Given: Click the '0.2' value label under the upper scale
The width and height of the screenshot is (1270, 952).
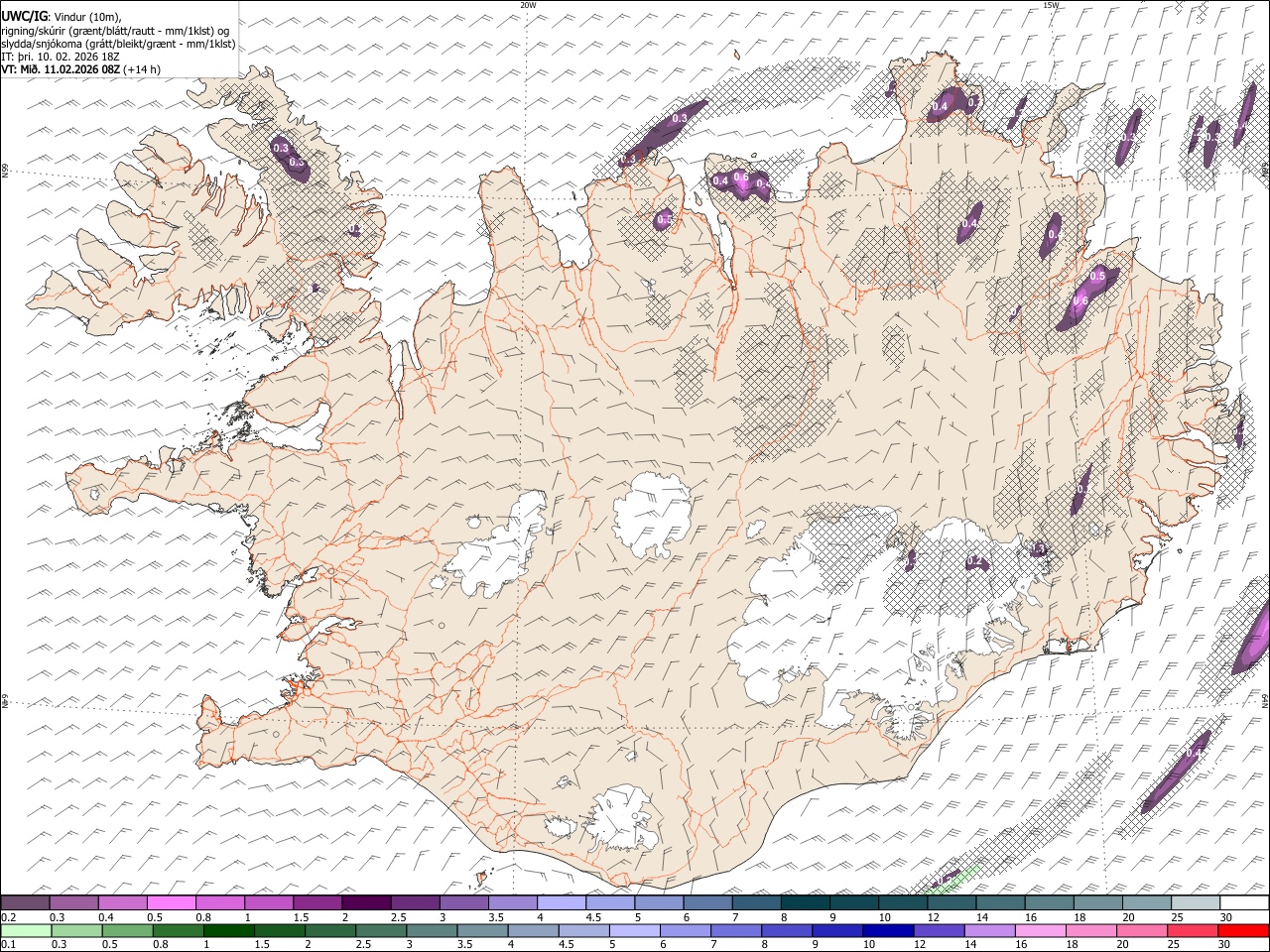Looking at the screenshot, I should click(9, 917).
